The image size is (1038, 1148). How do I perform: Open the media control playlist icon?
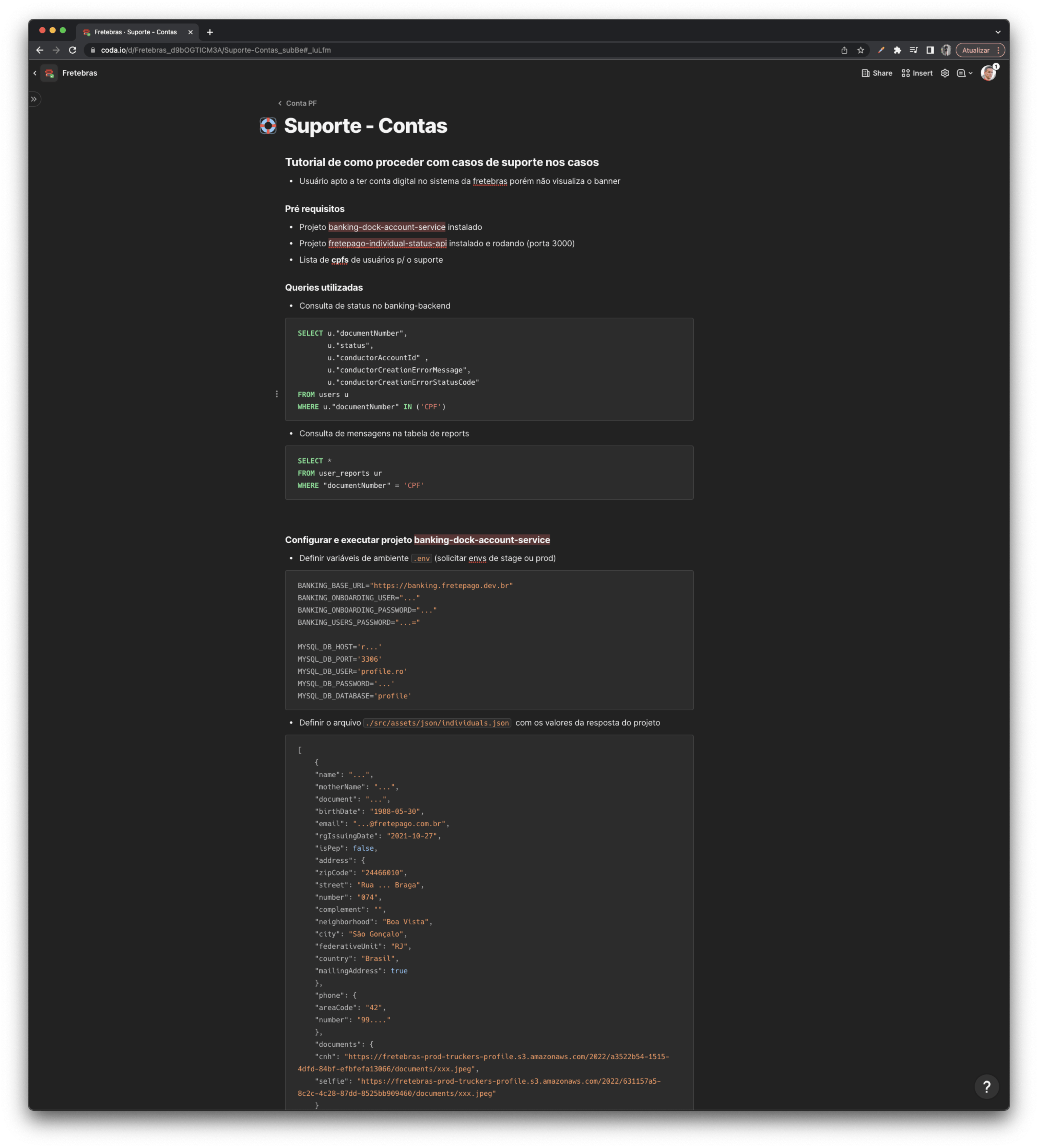[913, 50]
